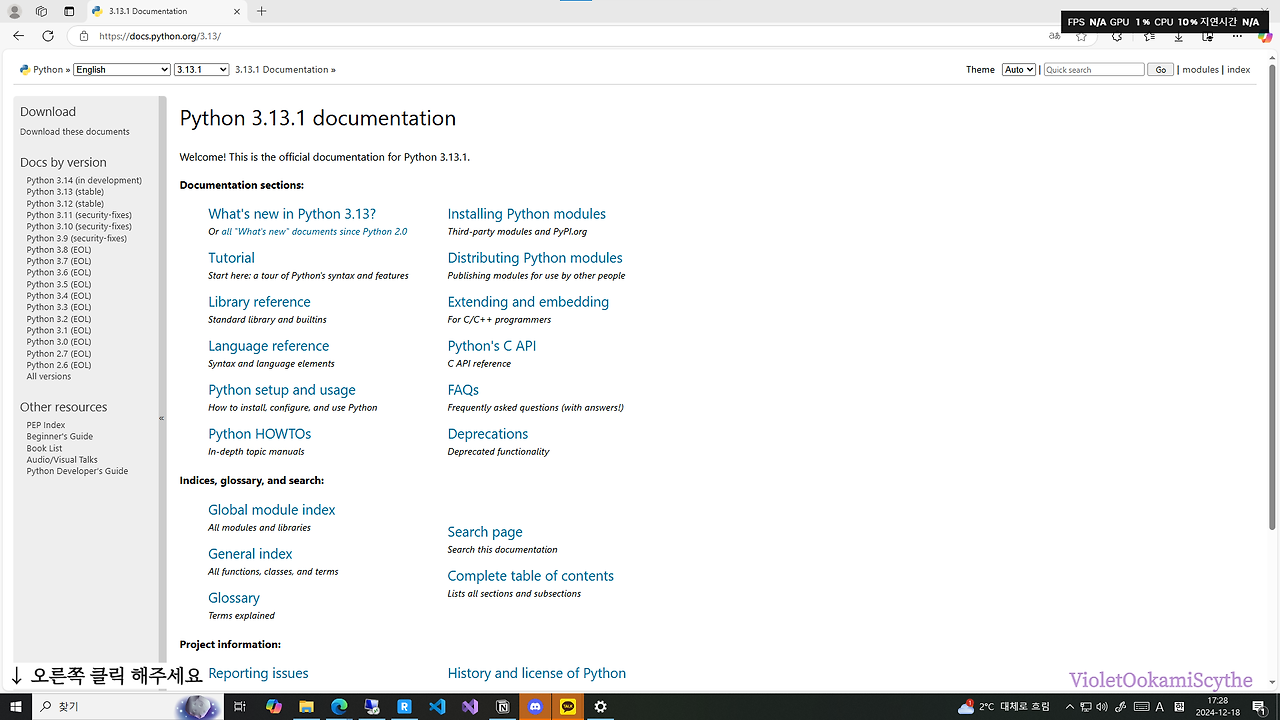Click the browser address bar URL
The width and height of the screenshot is (1280, 720).
click(x=160, y=36)
